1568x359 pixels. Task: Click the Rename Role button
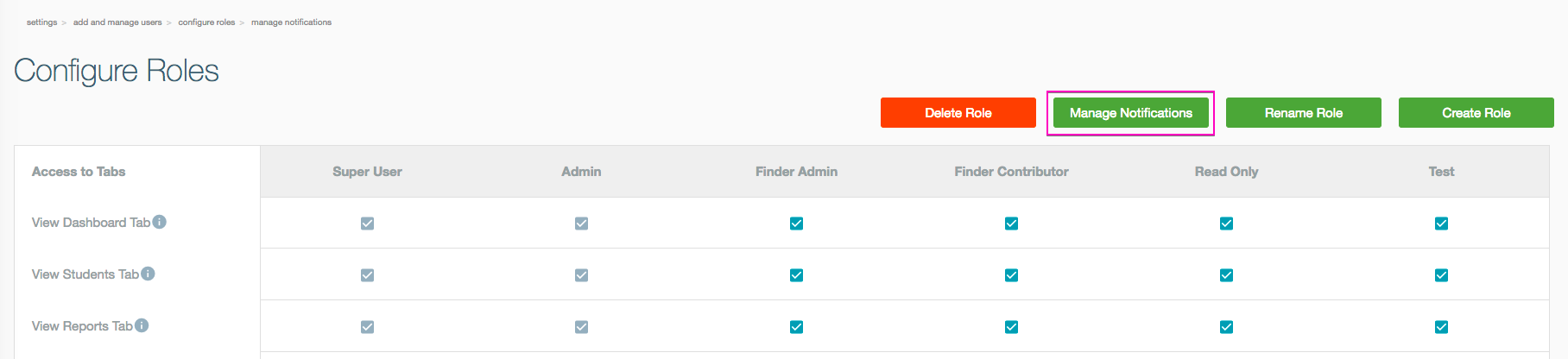coord(1304,113)
